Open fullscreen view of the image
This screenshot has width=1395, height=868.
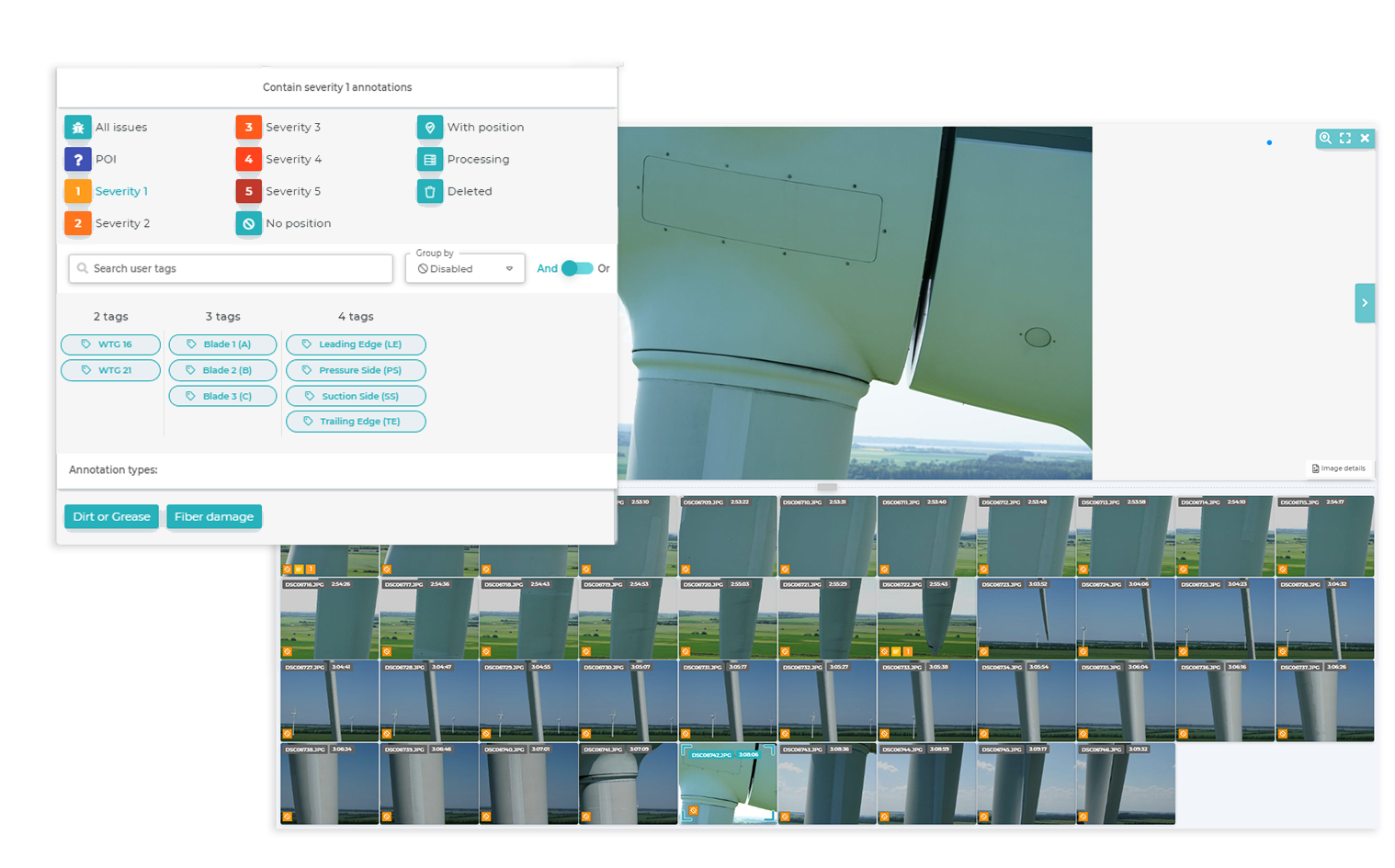pyautogui.click(x=1345, y=138)
